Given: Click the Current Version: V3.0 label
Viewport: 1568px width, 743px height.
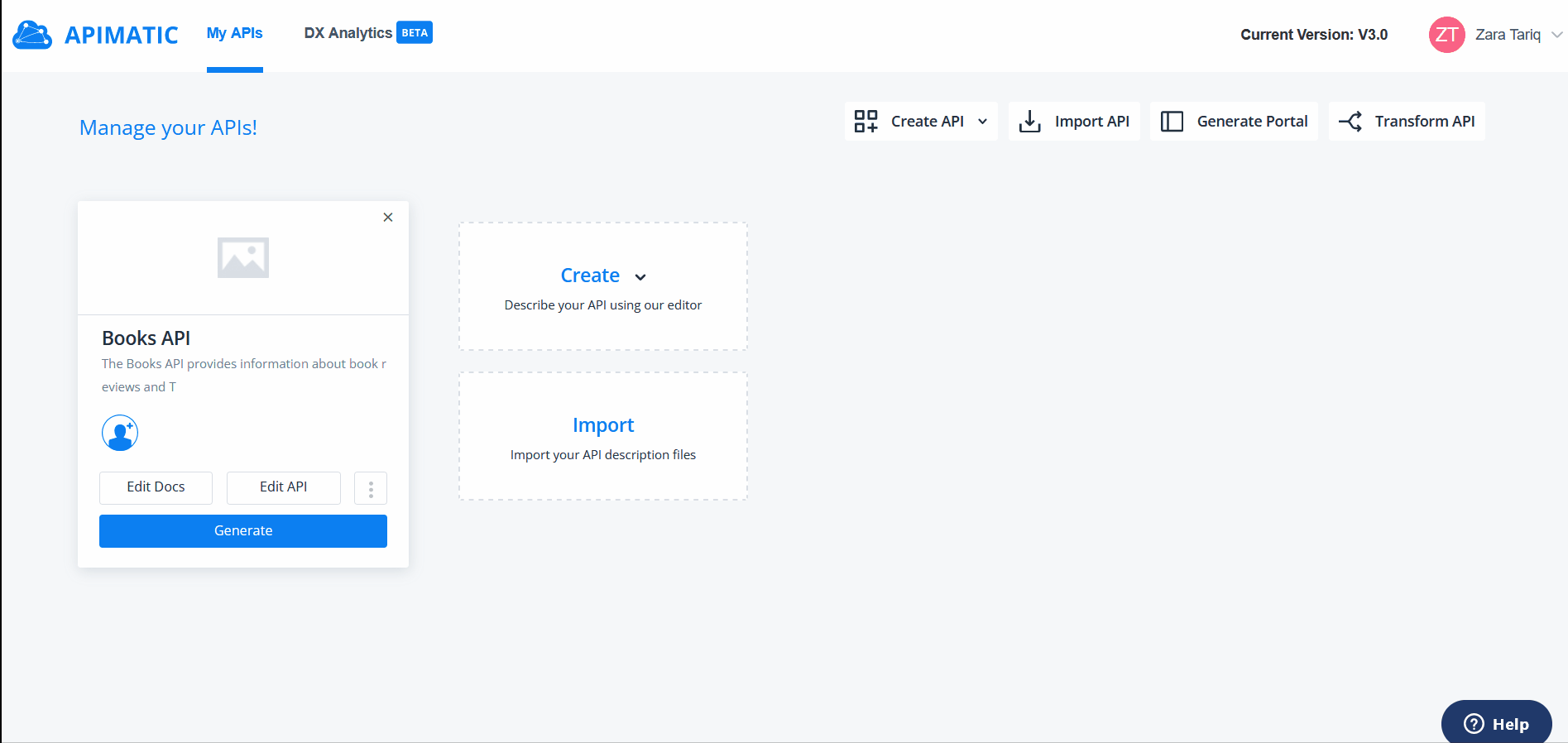Looking at the screenshot, I should pyautogui.click(x=1314, y=35).
